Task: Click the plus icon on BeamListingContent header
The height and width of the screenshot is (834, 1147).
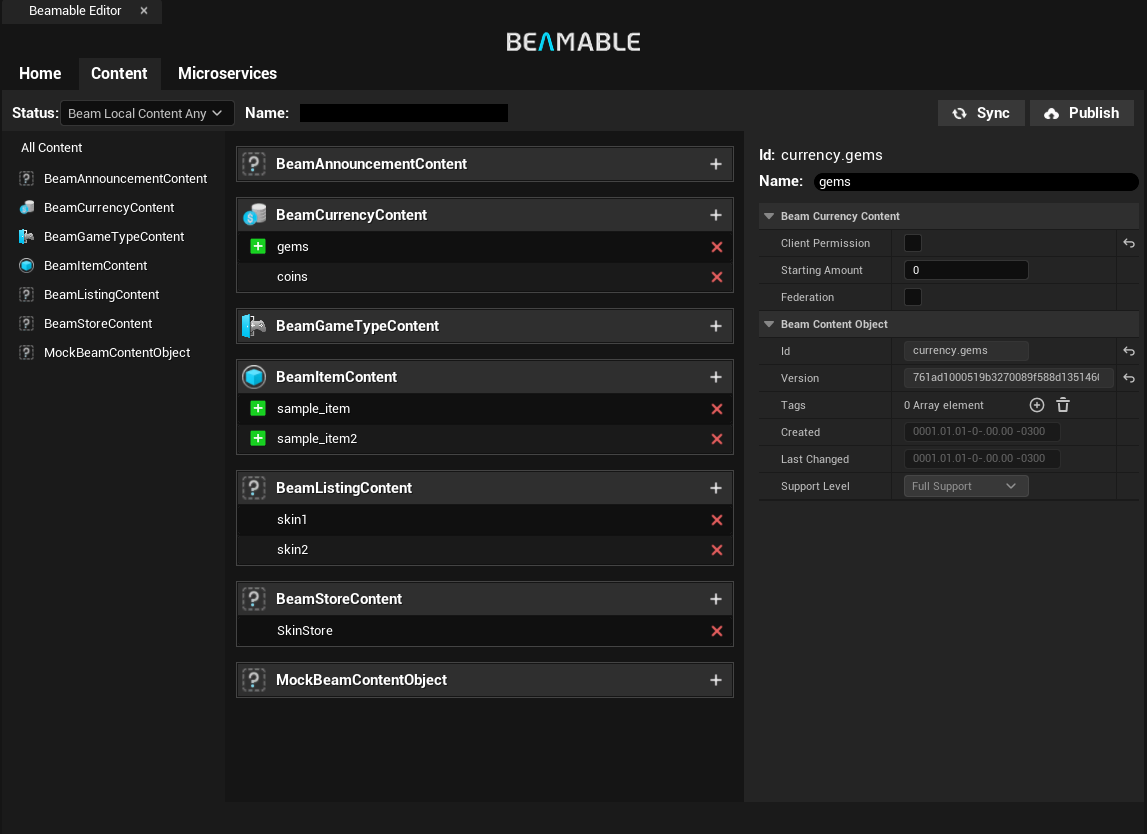Action: pyautogui.click(x=716, y=488)
